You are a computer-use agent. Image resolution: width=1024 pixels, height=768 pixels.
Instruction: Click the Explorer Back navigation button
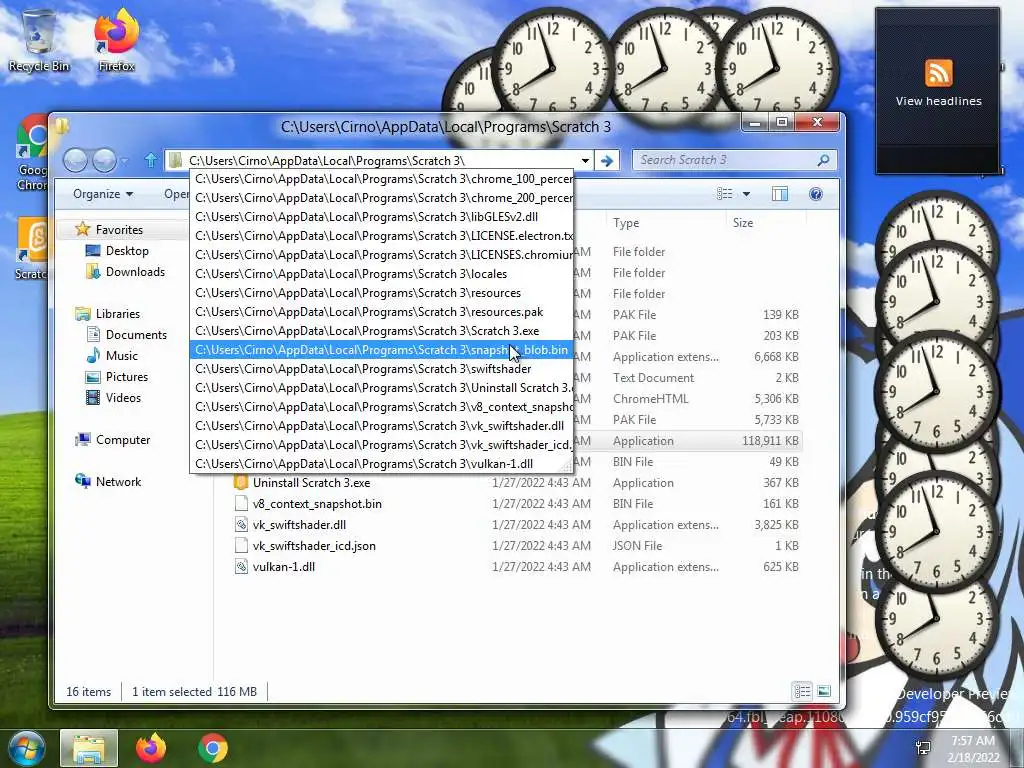[x=76, y=160]
